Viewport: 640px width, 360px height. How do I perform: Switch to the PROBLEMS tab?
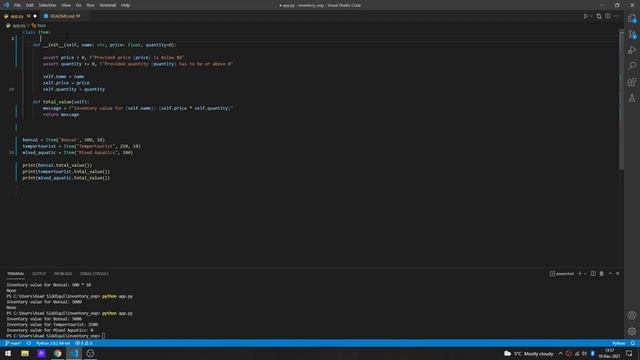(63, 273)
